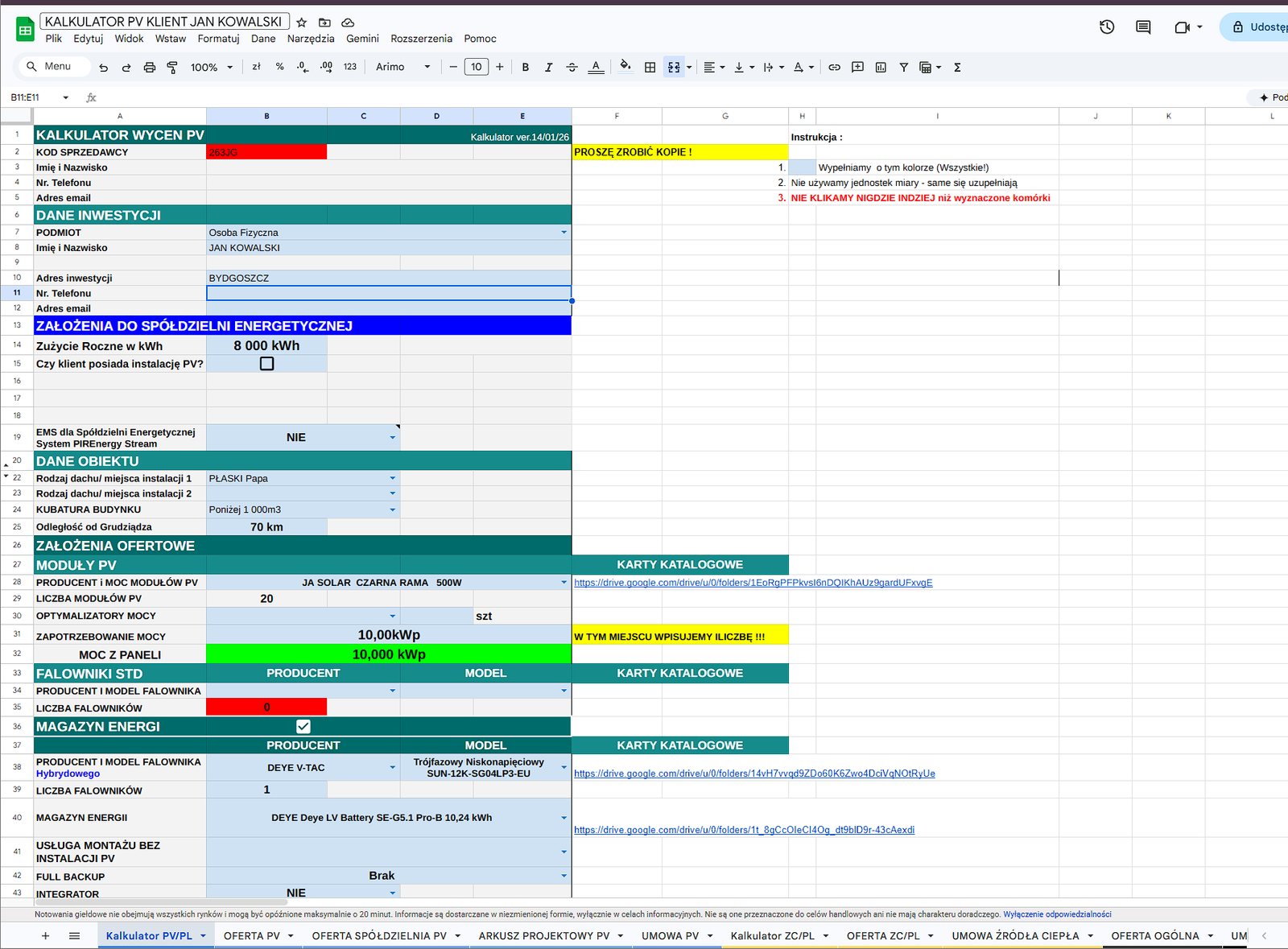Uncheck the MAGAZYN ENERGI checkbox
Image resolution: width=1288 pixels, height=949 pixels.
(x=303, y=726)
